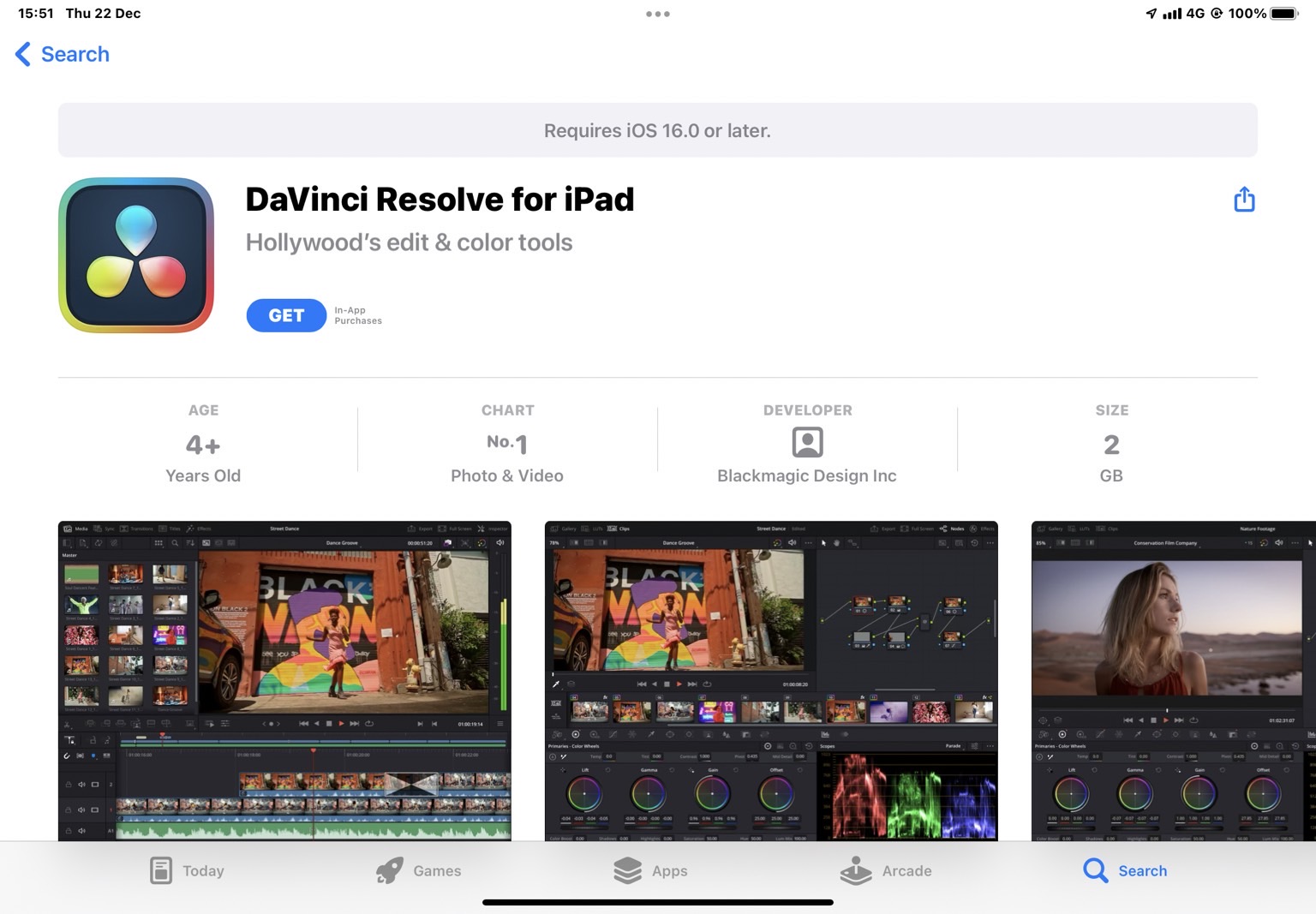Tap the battery icon in status bar
The height and width of the screenshot is (914, 1316).
click(1284, 14)
